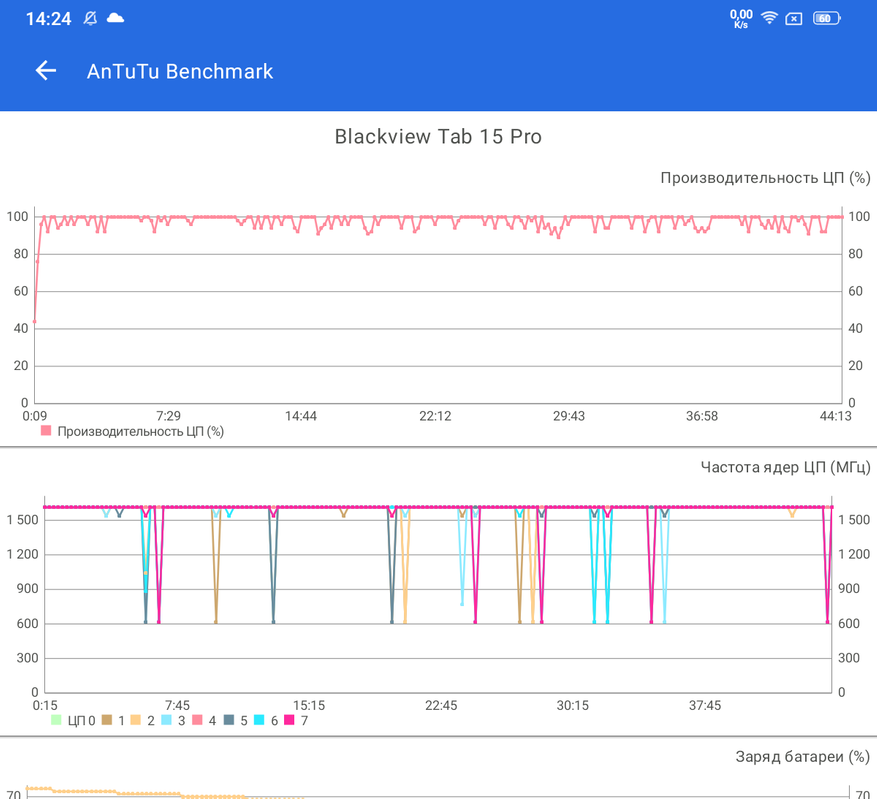Tap the 'Частота ядер ЦП (МГц)' chart title
Screen dimensions: 877x799
click(785, 467)
